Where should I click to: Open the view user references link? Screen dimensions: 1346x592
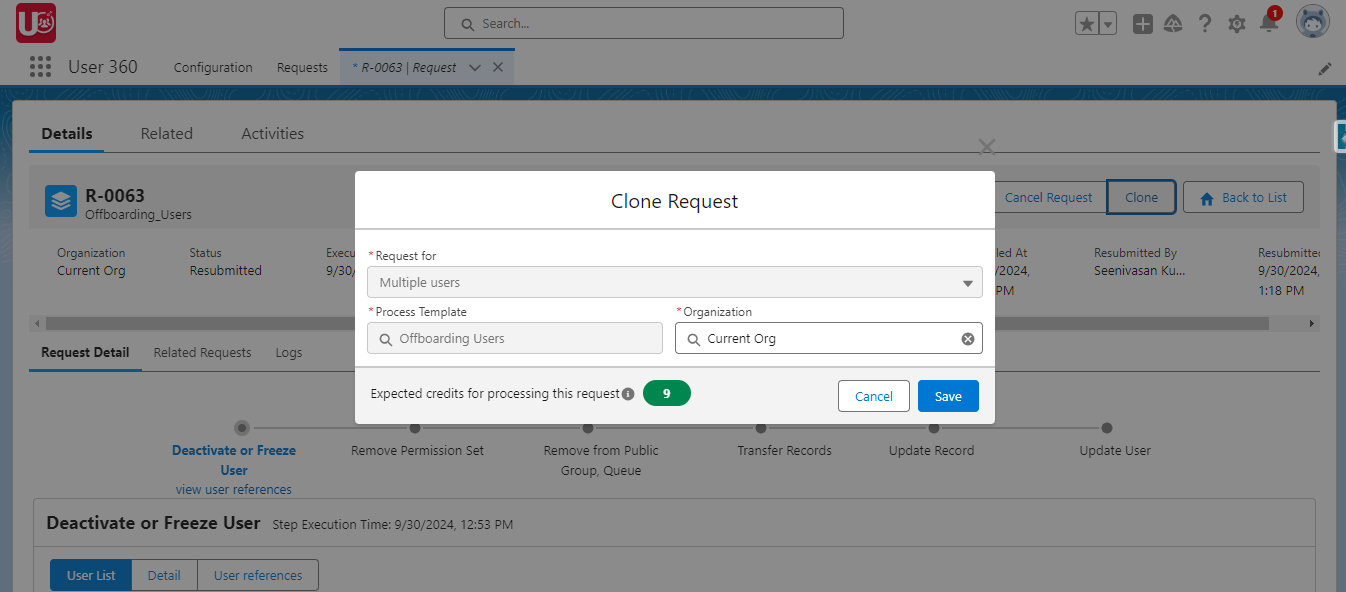point(234,489)
